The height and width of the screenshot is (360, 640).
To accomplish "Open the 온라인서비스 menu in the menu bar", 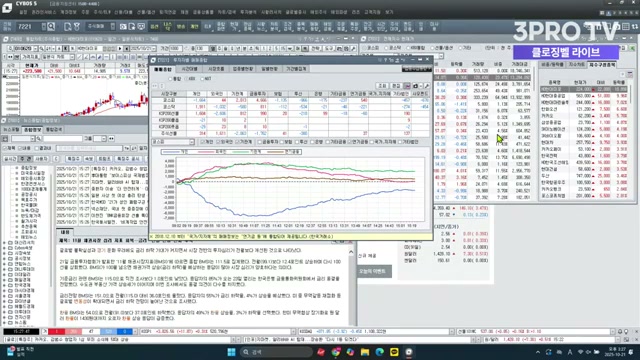I will coord(44,13).
